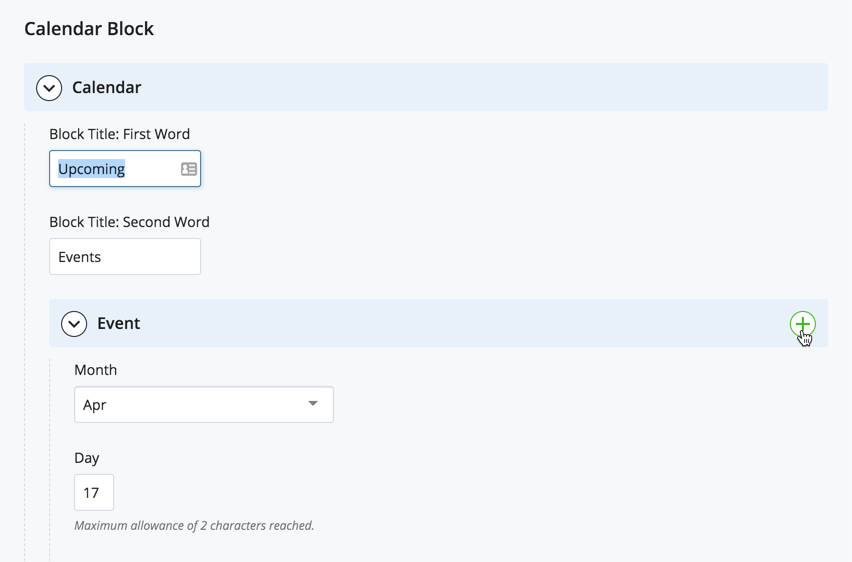852x562 pixels.
Task: Click the Month field label
Action: pyautogui.click(x=96, y=370)
